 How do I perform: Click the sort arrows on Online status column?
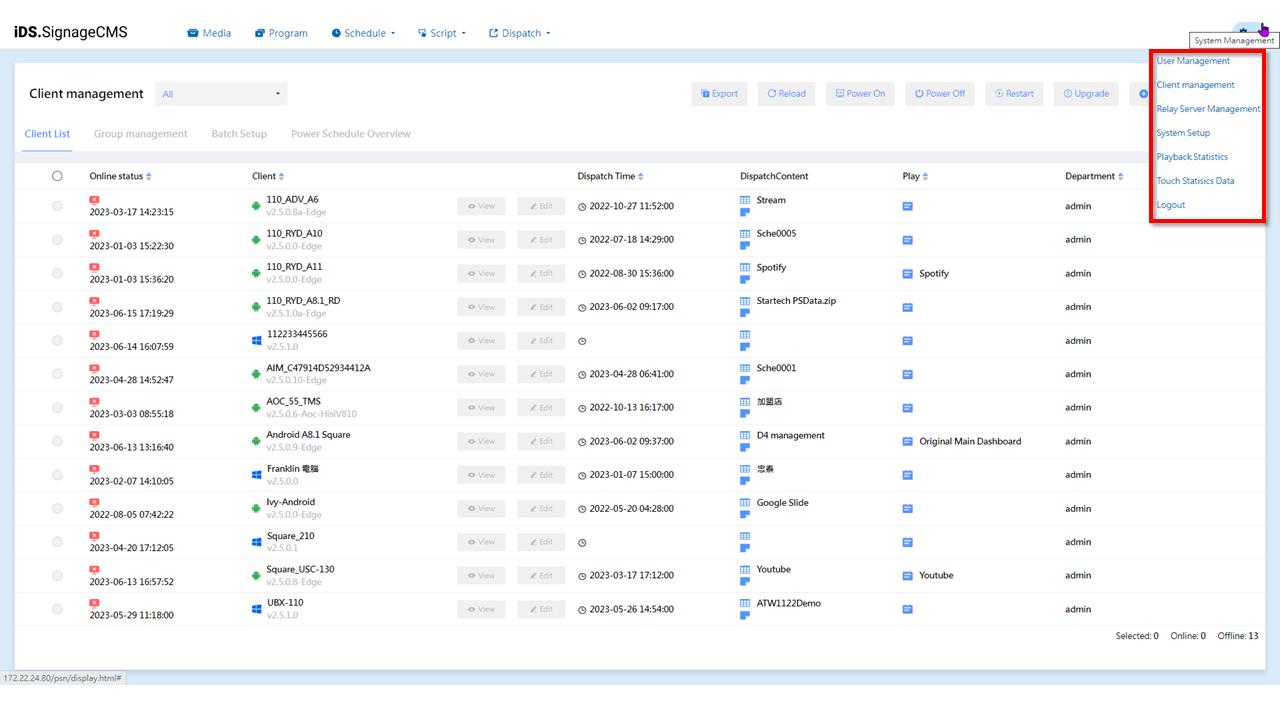click(149, 177)
